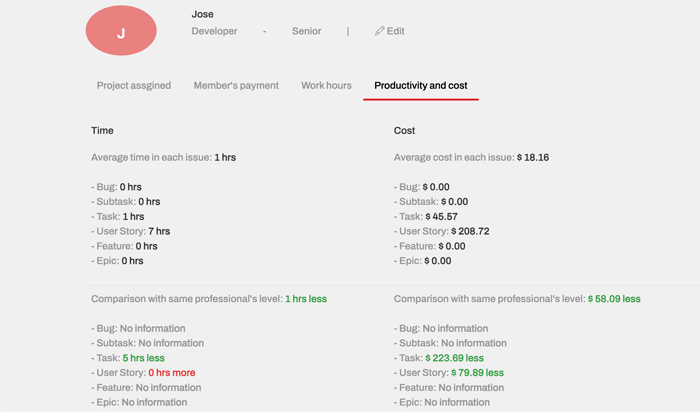This screenshot has width=700, height=412.
Task: Click the red 0 hrs more value
Action: tap(171, 372)
